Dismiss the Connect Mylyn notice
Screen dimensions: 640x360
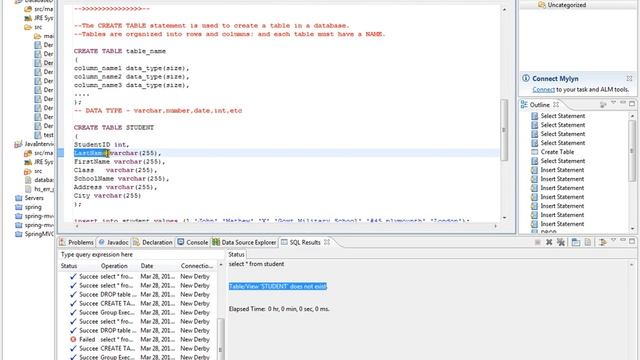[x=629, y=78]
